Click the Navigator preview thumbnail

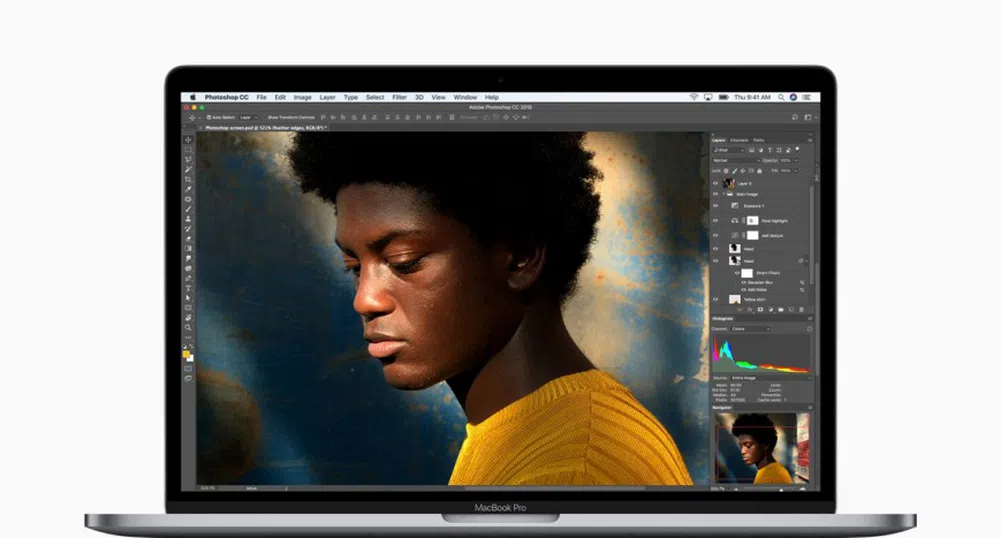click(x=762, y=447)
